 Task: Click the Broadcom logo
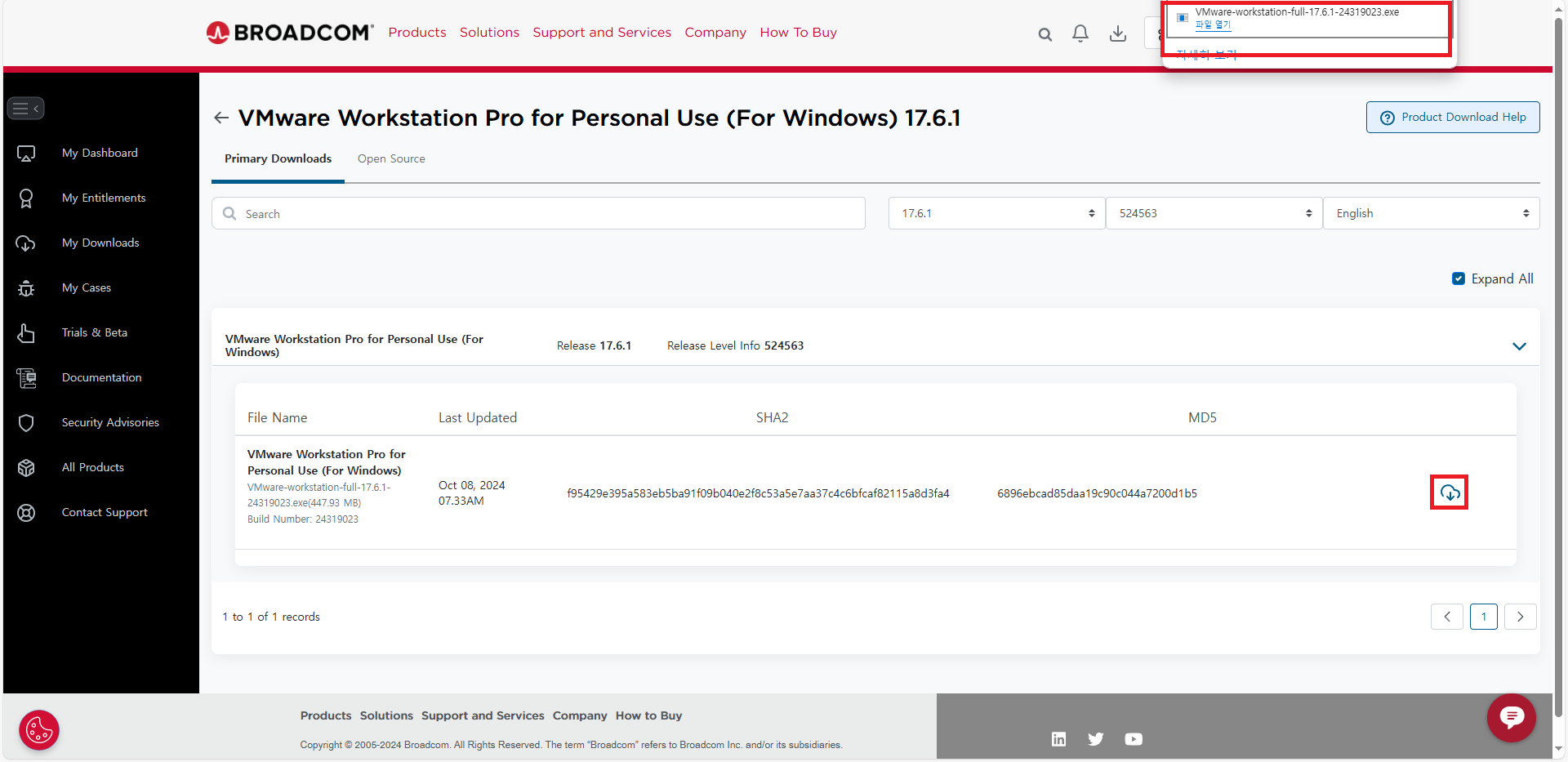[x=290, y=33]
